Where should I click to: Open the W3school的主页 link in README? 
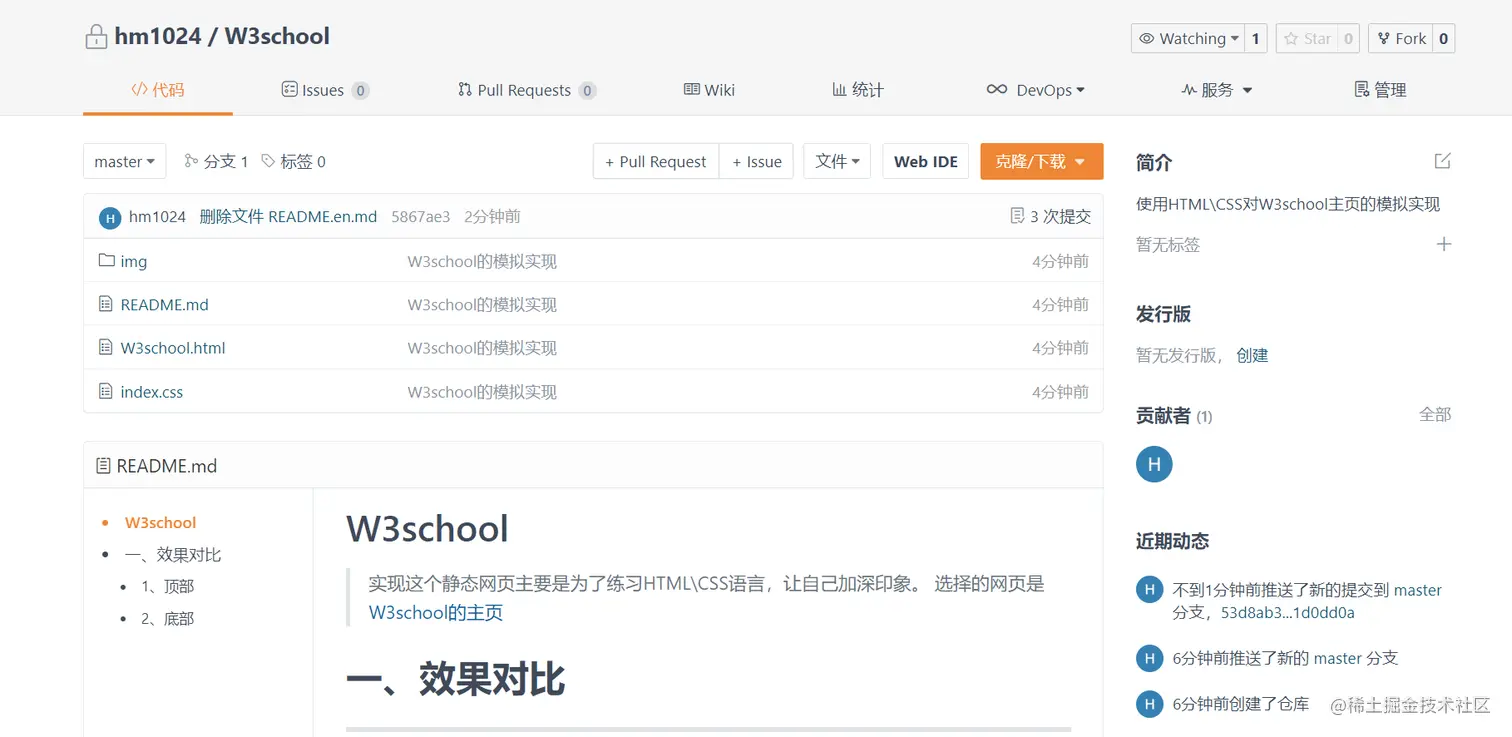click(435, 612)
